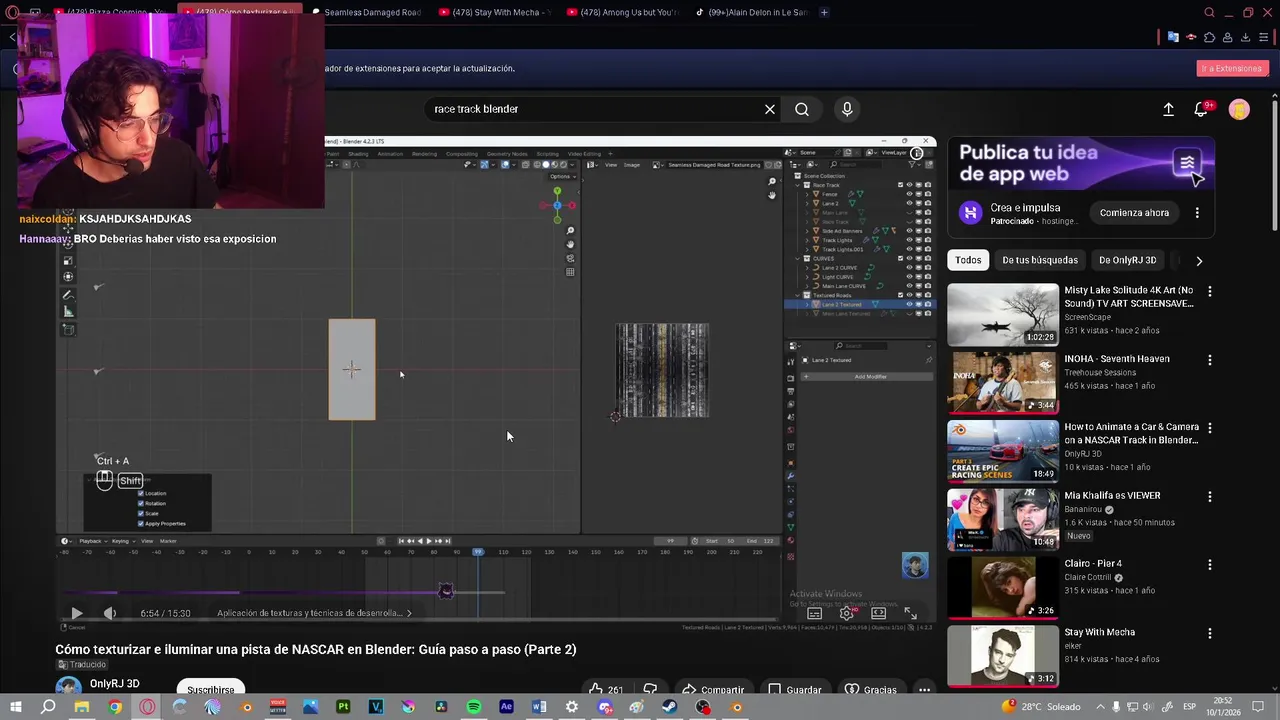The height and width of the screenshot is (720, 1280).
Task: Select the De tus búsquedas chip
Action: [x=1040, y=260]
